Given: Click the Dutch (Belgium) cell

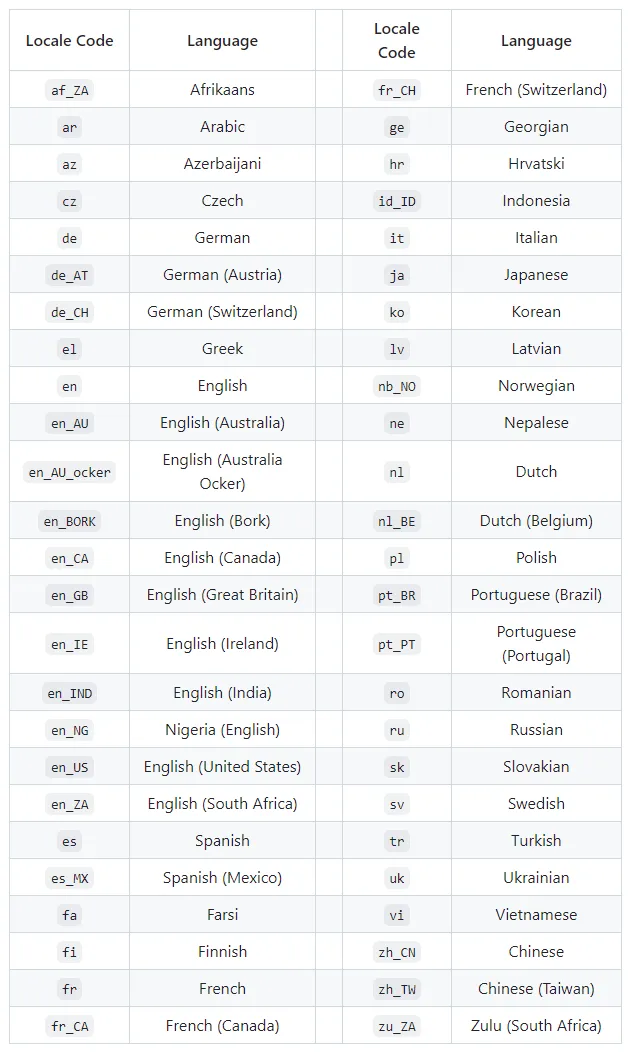Looking at the screenshot, I should tap(536, 521).
